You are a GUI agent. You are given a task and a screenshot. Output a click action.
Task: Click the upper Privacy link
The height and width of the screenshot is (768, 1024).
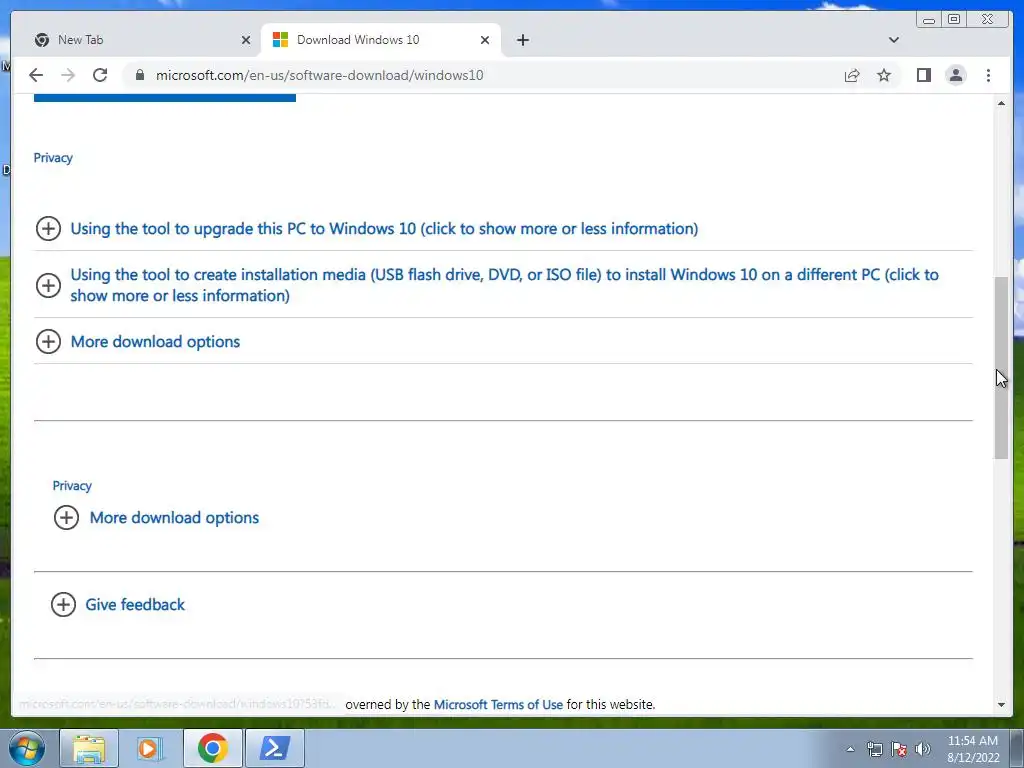tap(53, 158)
